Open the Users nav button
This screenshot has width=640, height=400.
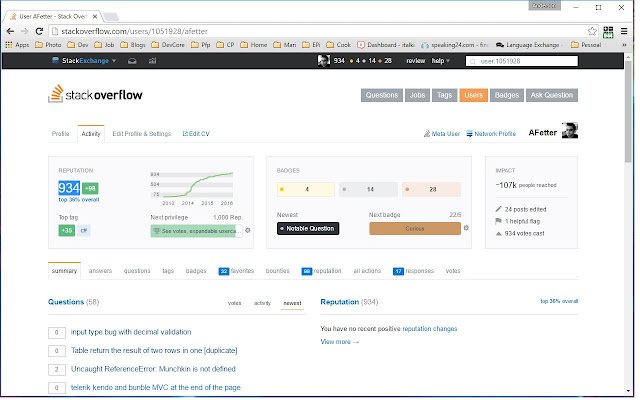tap(473, 95)
